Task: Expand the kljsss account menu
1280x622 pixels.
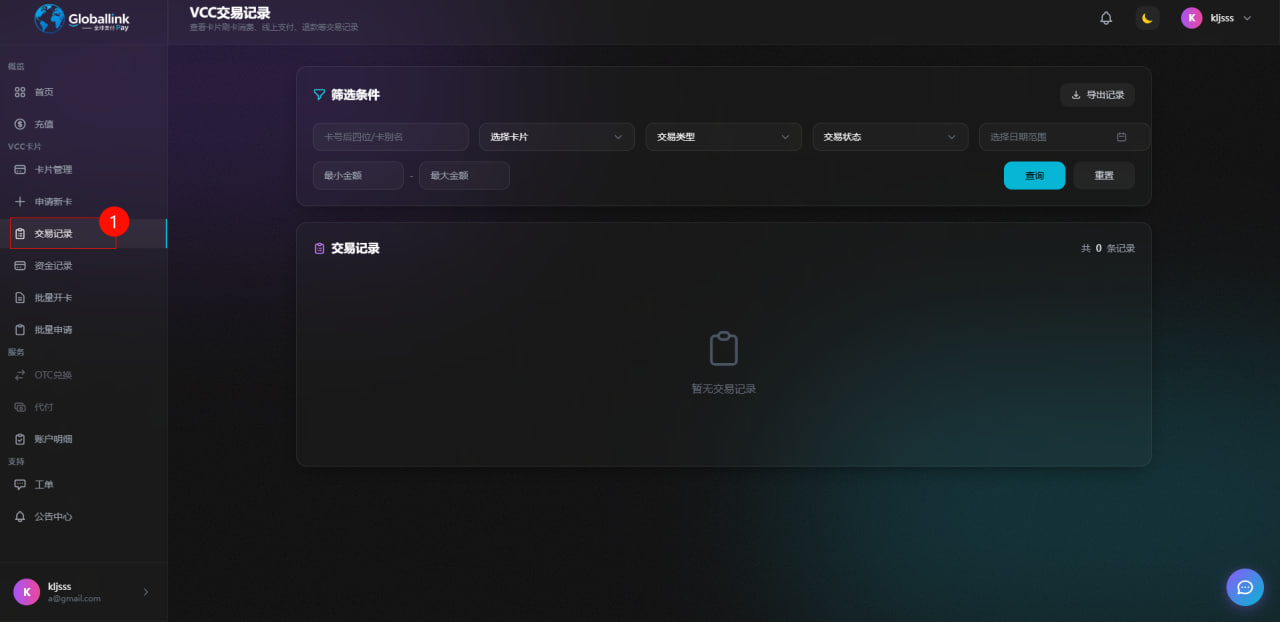Action: [1215, 17]
